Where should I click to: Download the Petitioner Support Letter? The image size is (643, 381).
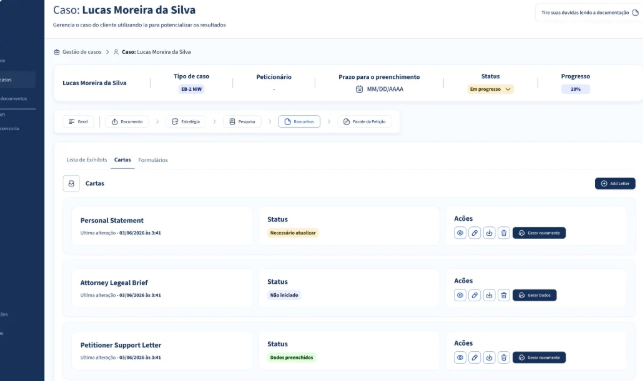(x=489, y=358)
